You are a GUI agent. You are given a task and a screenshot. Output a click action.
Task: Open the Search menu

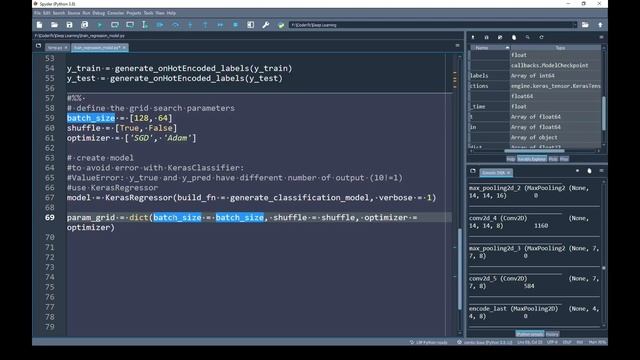(59, 13)
